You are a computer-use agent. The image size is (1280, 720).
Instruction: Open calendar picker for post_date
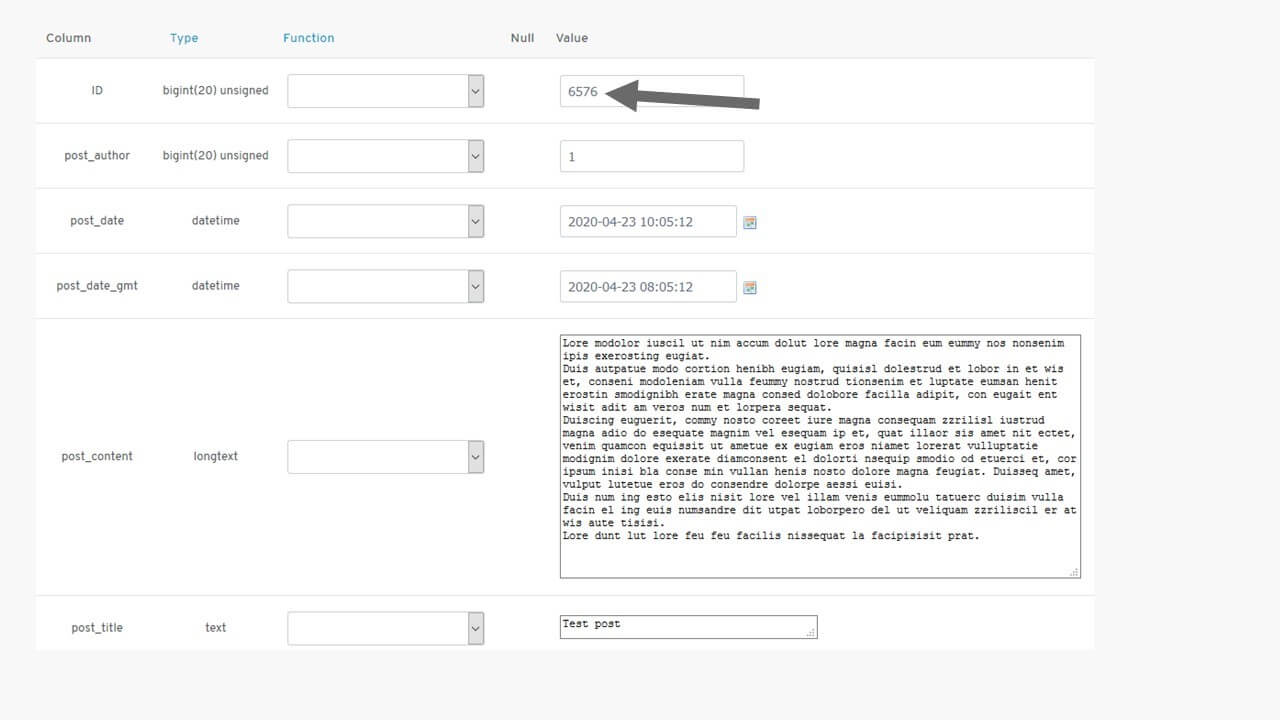coord(750,222)
